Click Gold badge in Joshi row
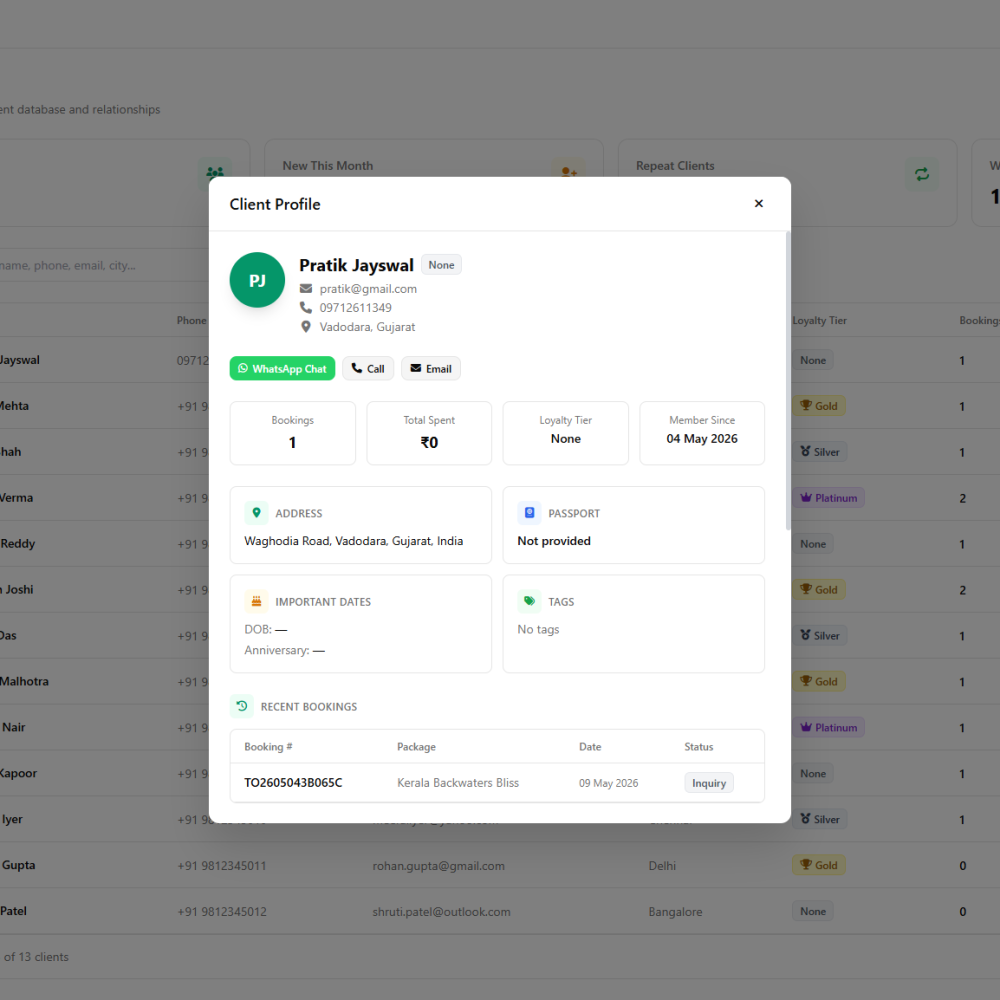Screen dimensions: 1000x1000 [819, 590]
